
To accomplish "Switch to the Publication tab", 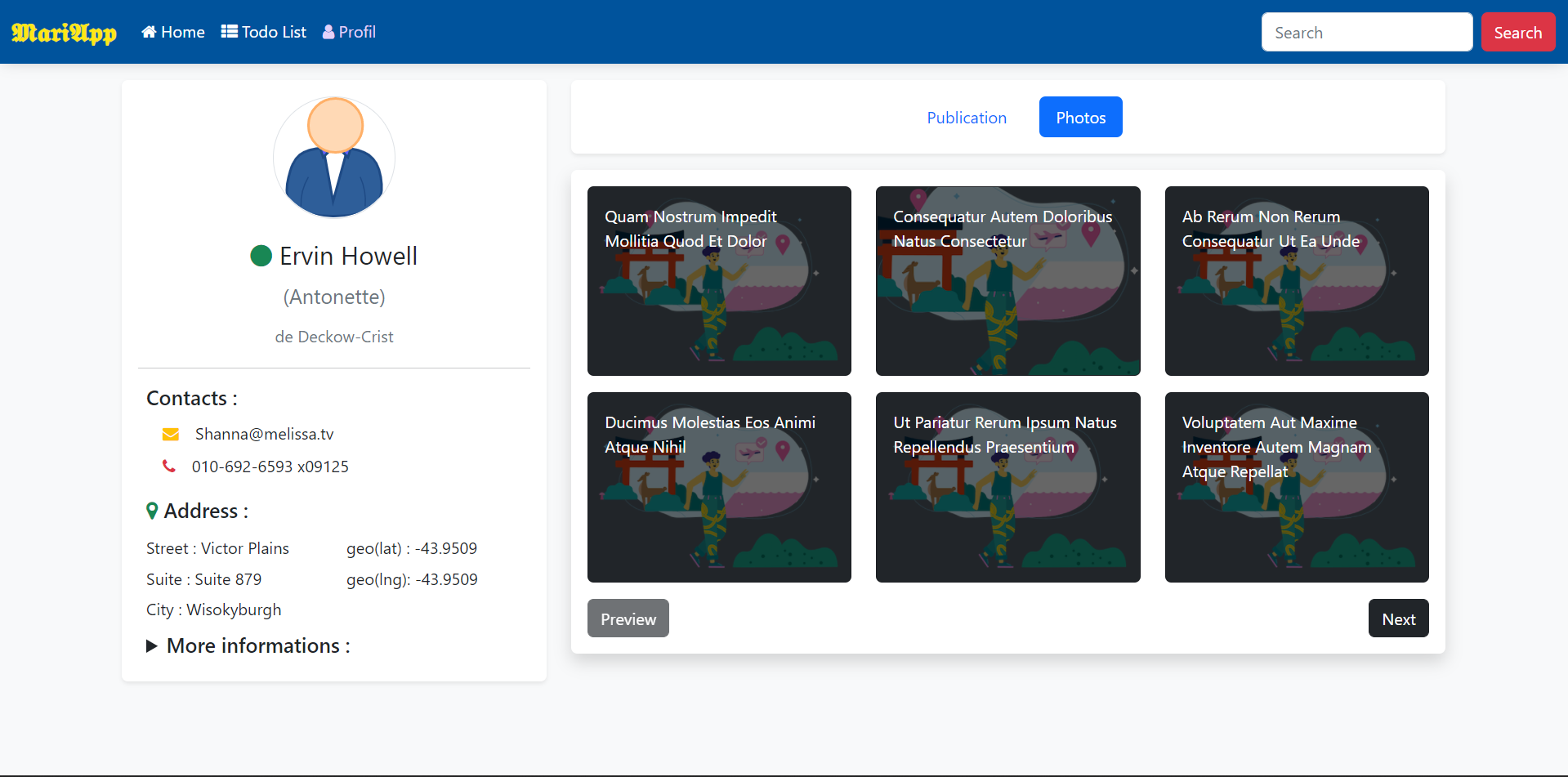I will click(967, 117).
